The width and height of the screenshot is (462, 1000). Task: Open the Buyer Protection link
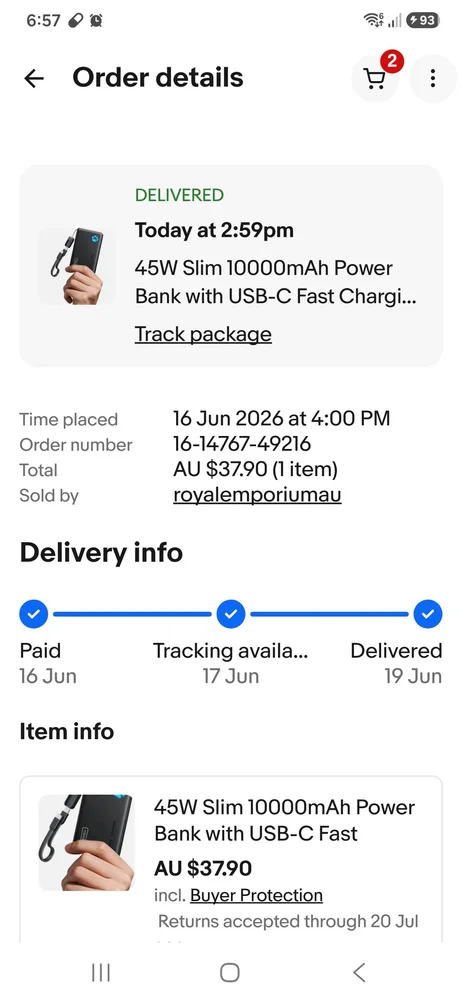pyautogui.click(x=257, y=895)
